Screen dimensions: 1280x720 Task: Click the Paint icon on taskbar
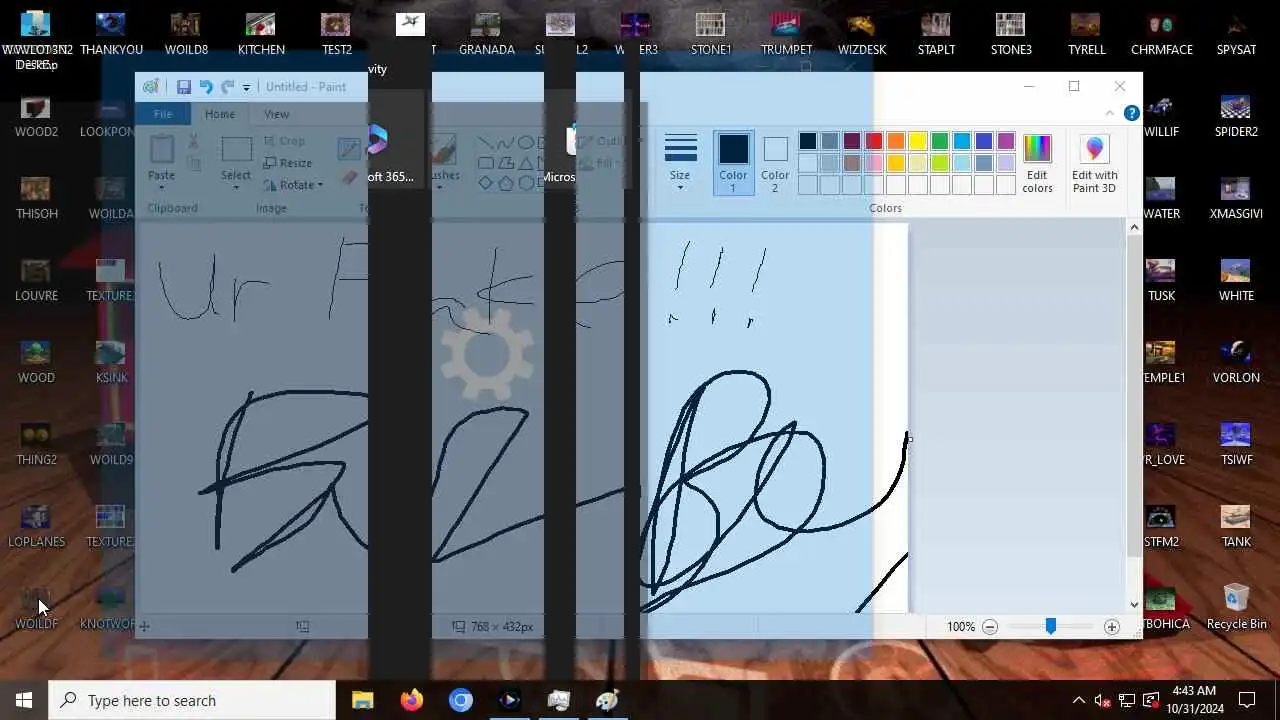click(x=607, y=700)
